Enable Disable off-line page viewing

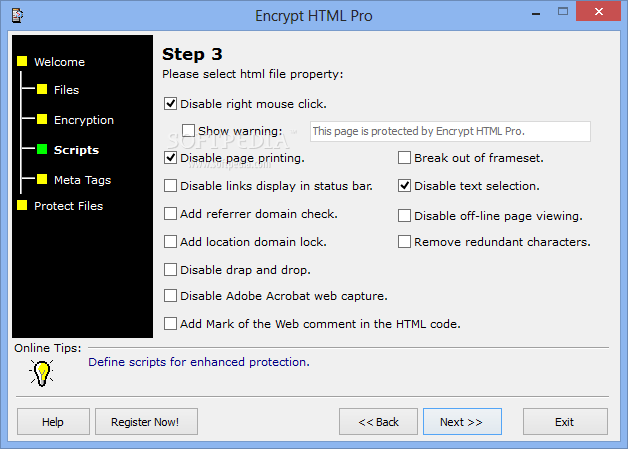pos(405,216)
